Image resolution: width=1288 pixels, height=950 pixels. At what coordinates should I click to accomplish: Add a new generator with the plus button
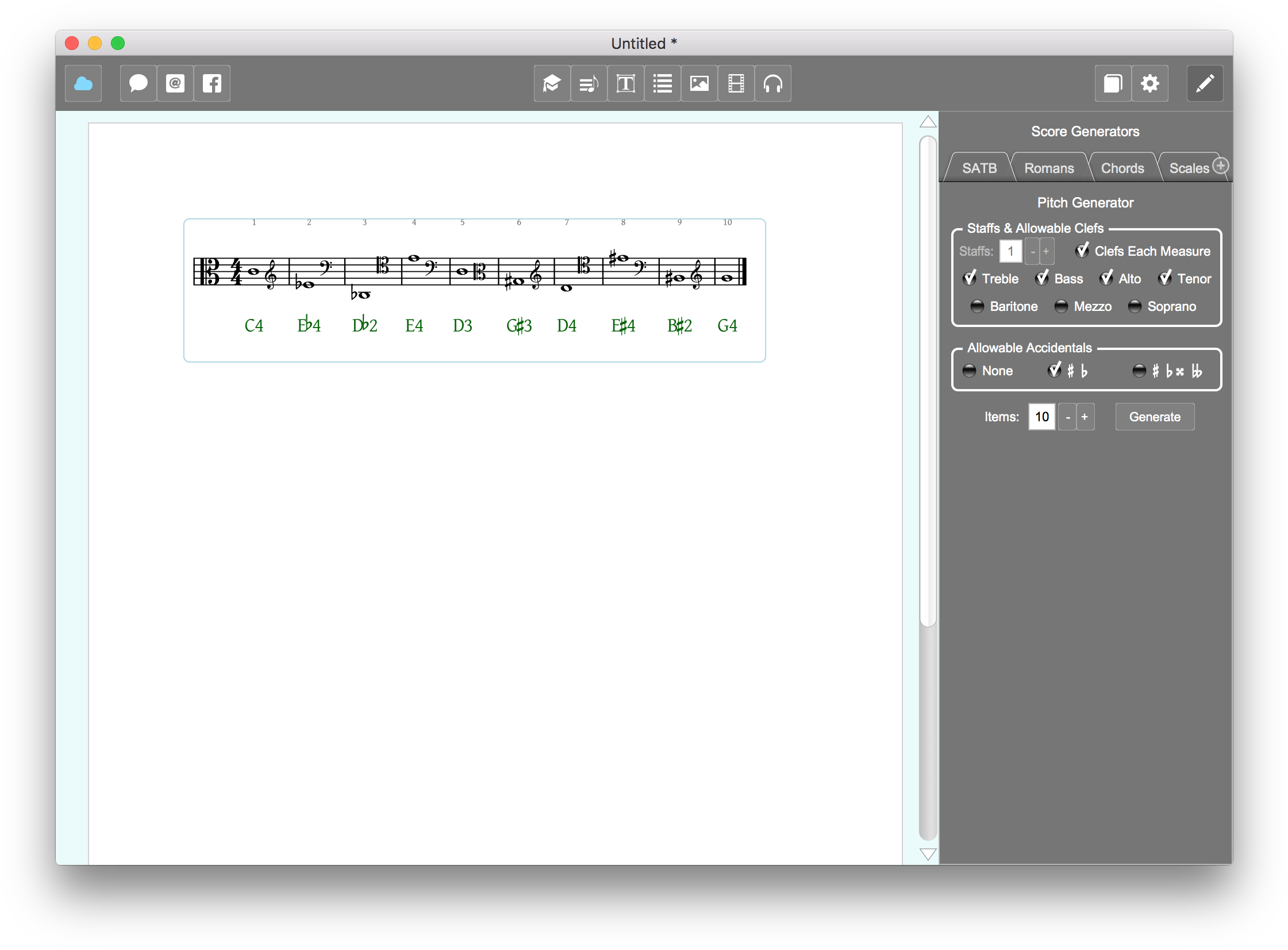1221,165
